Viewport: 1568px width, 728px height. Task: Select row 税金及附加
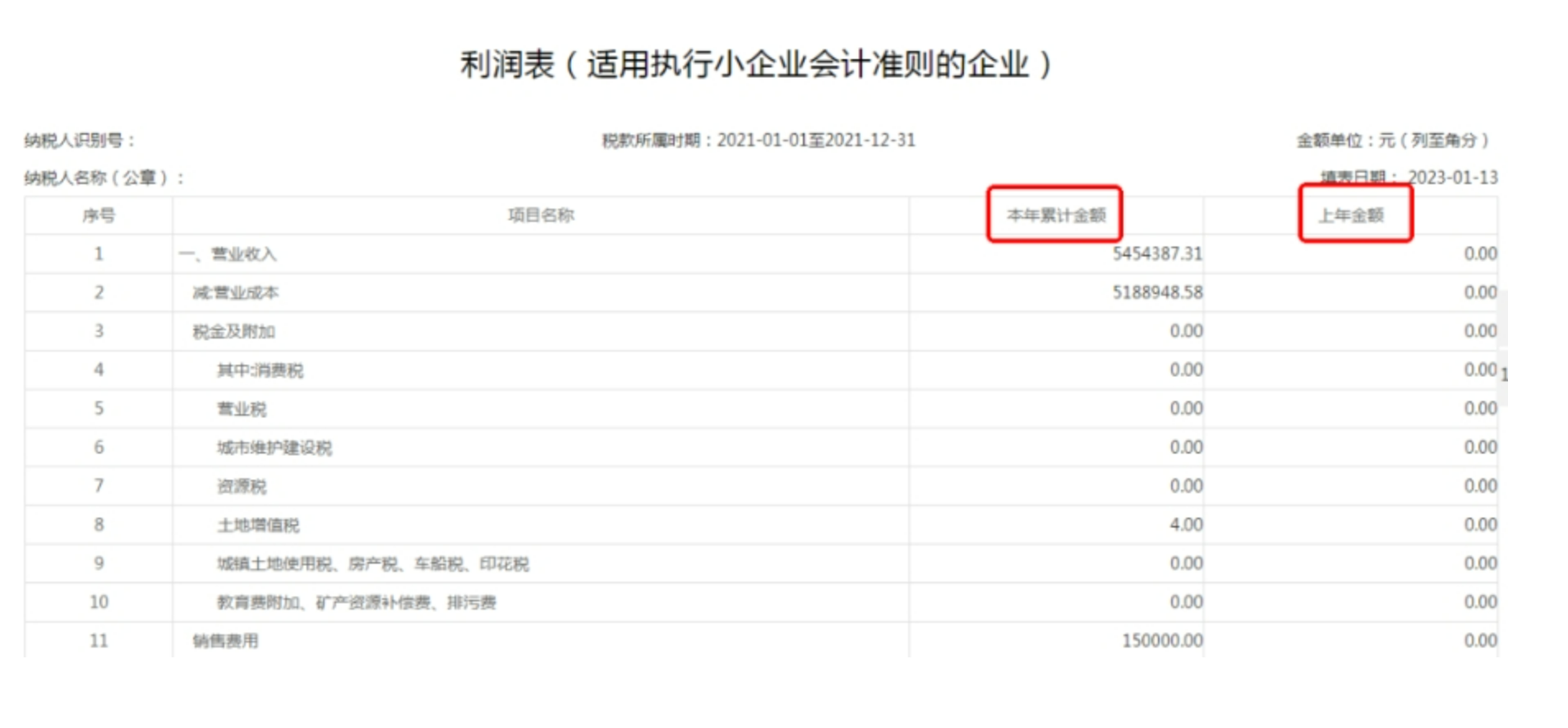[761, 331]
